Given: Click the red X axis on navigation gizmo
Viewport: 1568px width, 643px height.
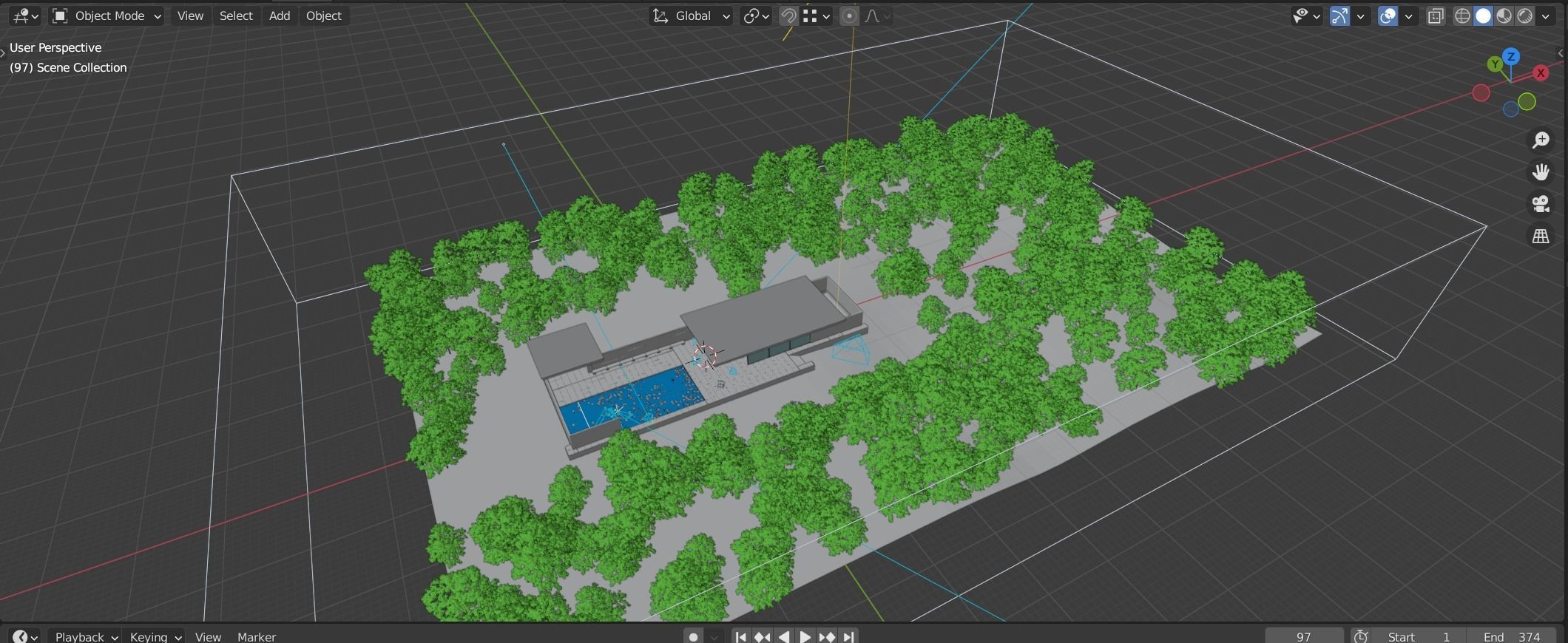Looking at the screenshot, I should tap(1541, 72).
